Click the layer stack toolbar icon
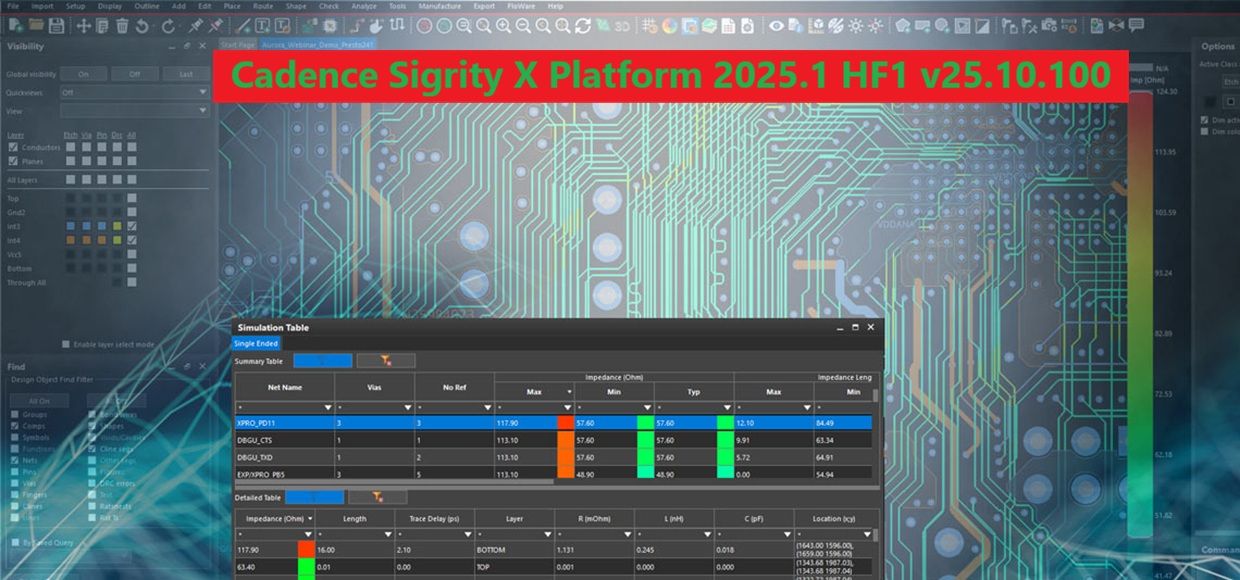The width and height of the screenshot is (1240, 580). click(709, 25)
